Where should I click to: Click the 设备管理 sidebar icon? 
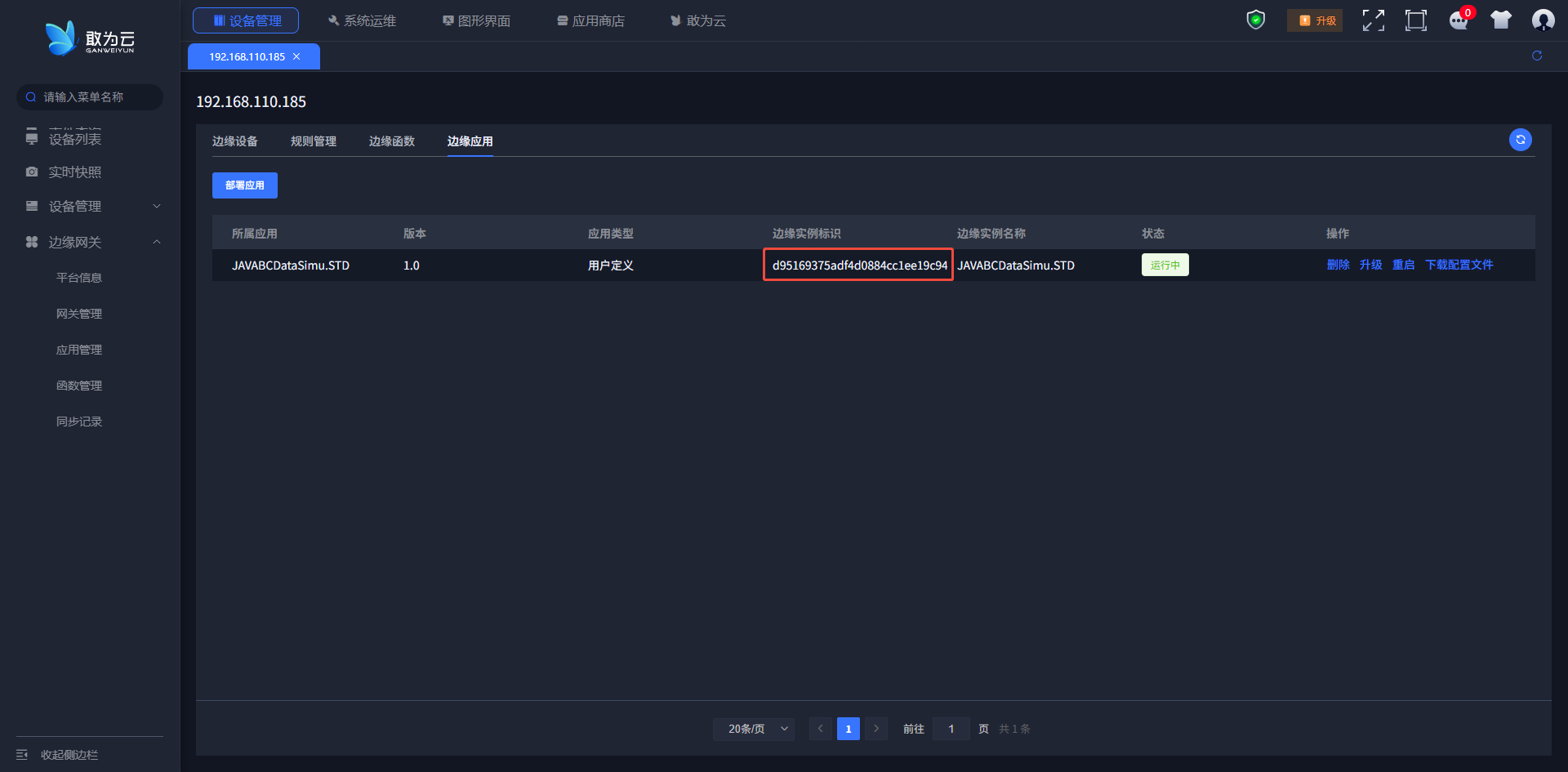32,206
